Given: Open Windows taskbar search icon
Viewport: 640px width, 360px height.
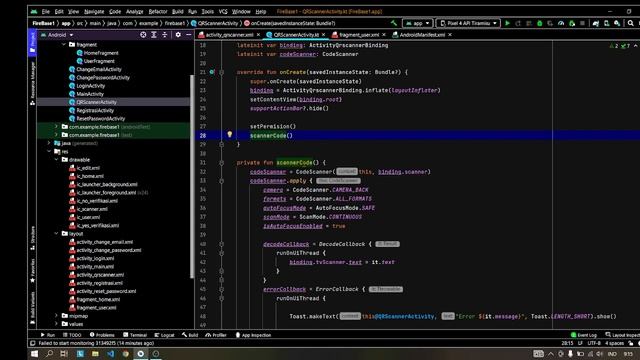Looking at the screenshot, I should pyautogui.click(x=49, y=354).
